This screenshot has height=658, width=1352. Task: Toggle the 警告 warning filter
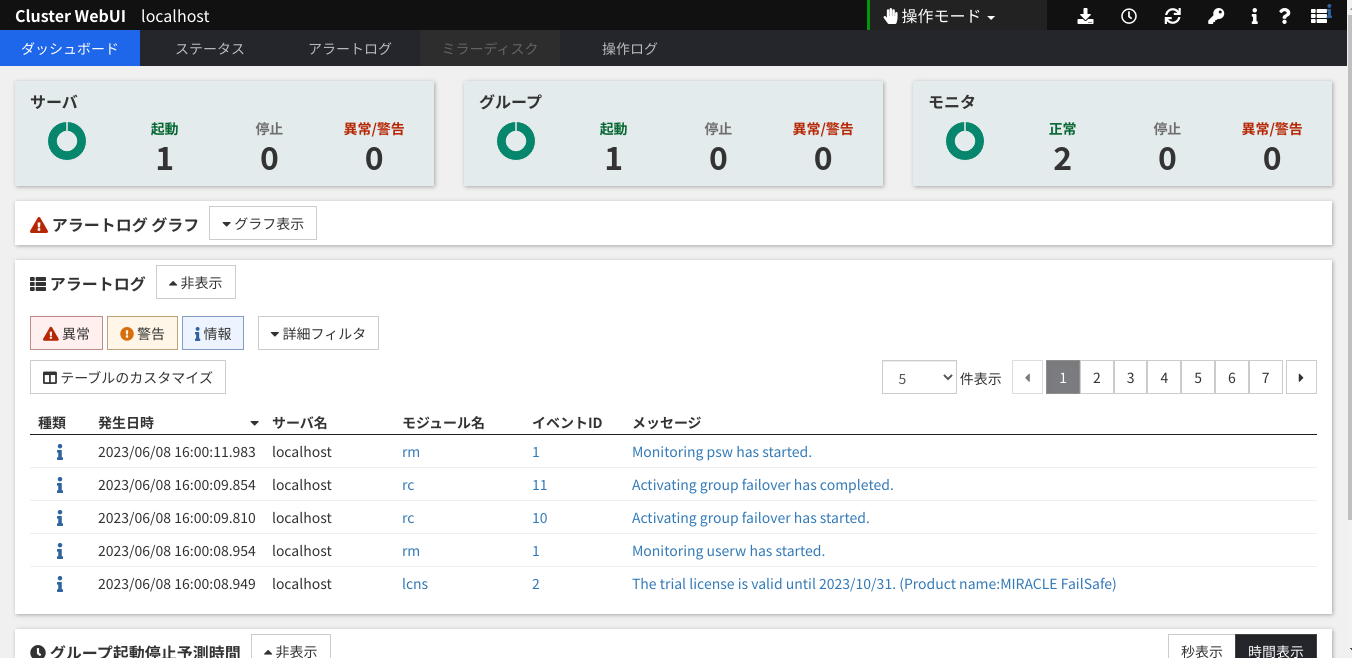(142, 334)
